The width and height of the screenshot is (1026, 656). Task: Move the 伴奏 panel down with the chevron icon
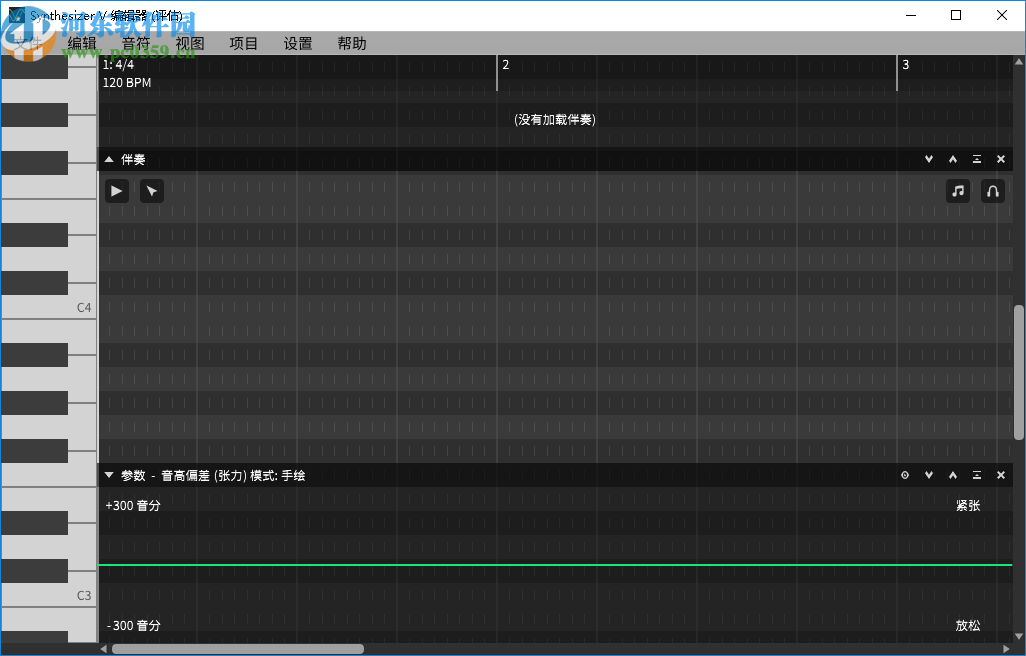point(928,159)
